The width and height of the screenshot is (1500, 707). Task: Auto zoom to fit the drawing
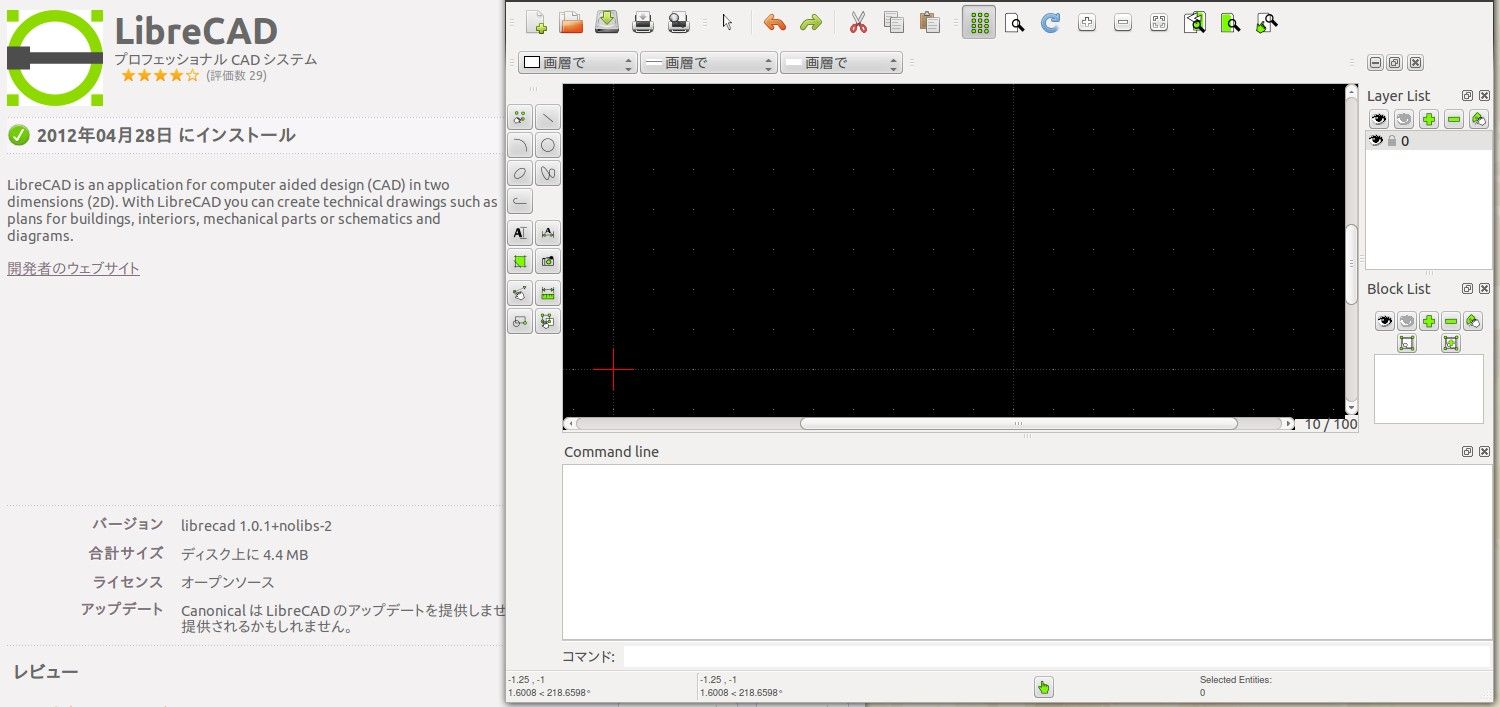[x=1159, y=22]
